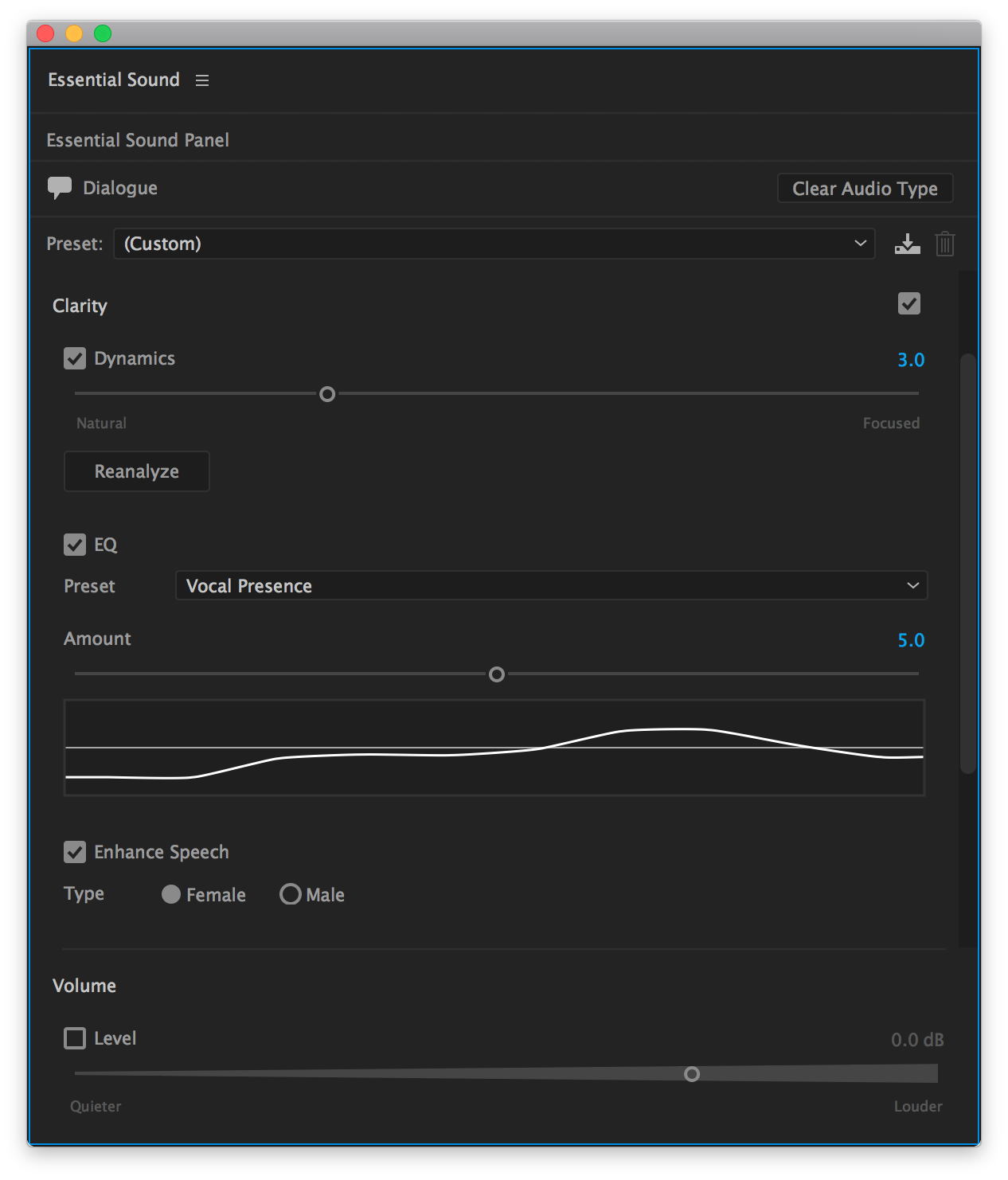The image size is (1008, 1180).
Task: Open the (Custom) preset dropdown
Action: (x=494, y=244)
